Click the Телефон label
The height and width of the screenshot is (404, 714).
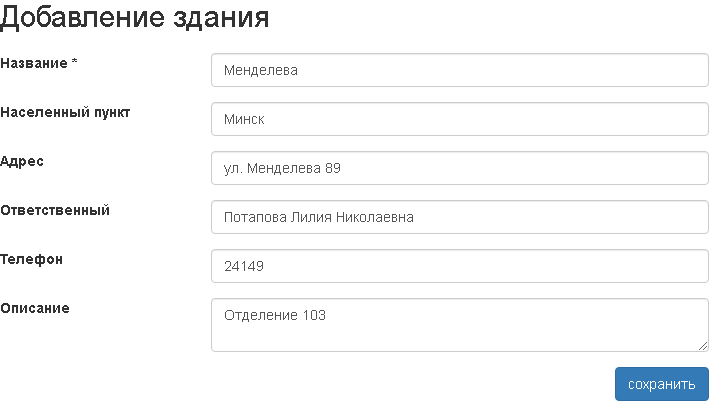(x=31, y=259)
